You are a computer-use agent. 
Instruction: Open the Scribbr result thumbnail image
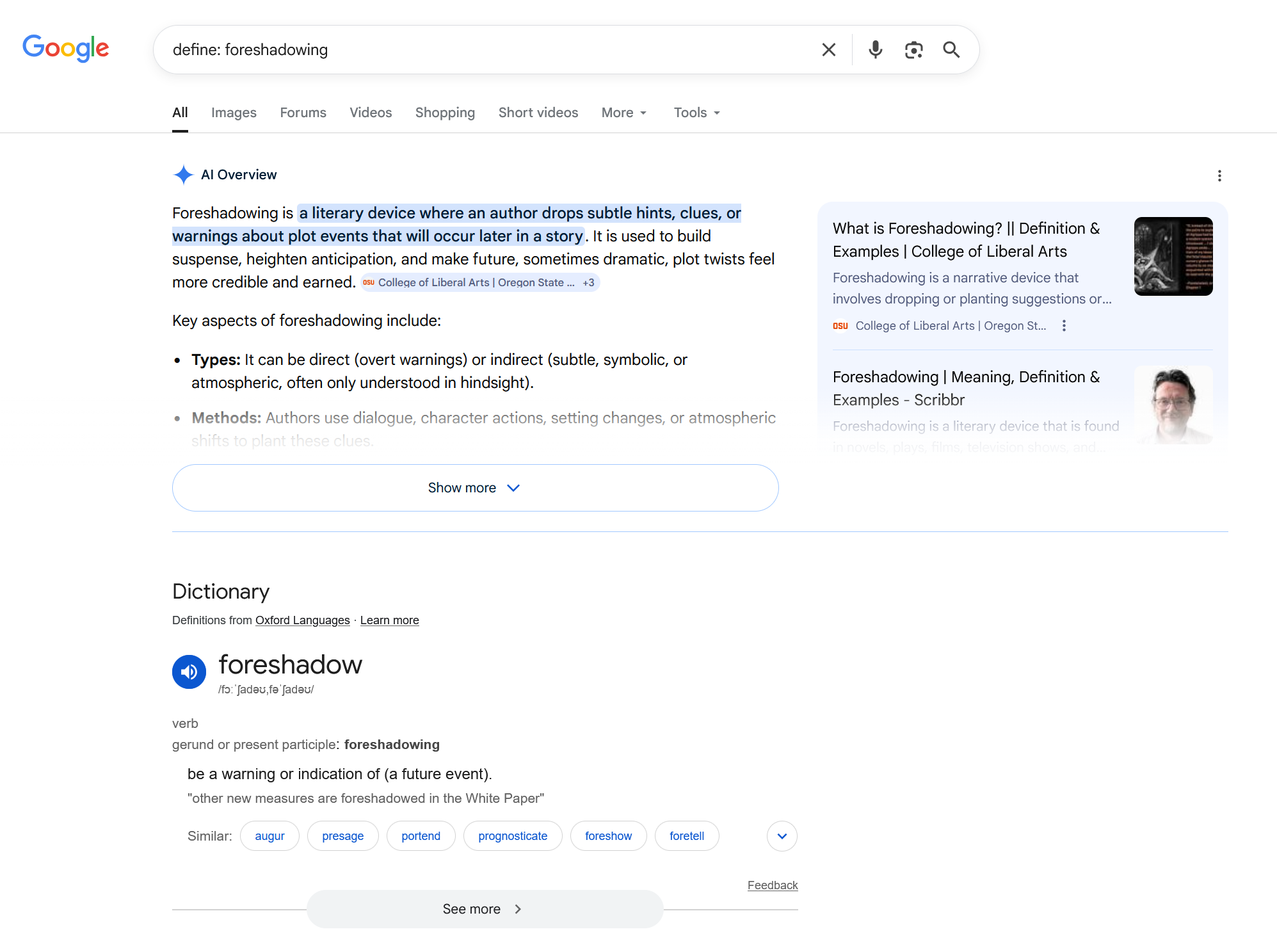tap(1173, 405)
